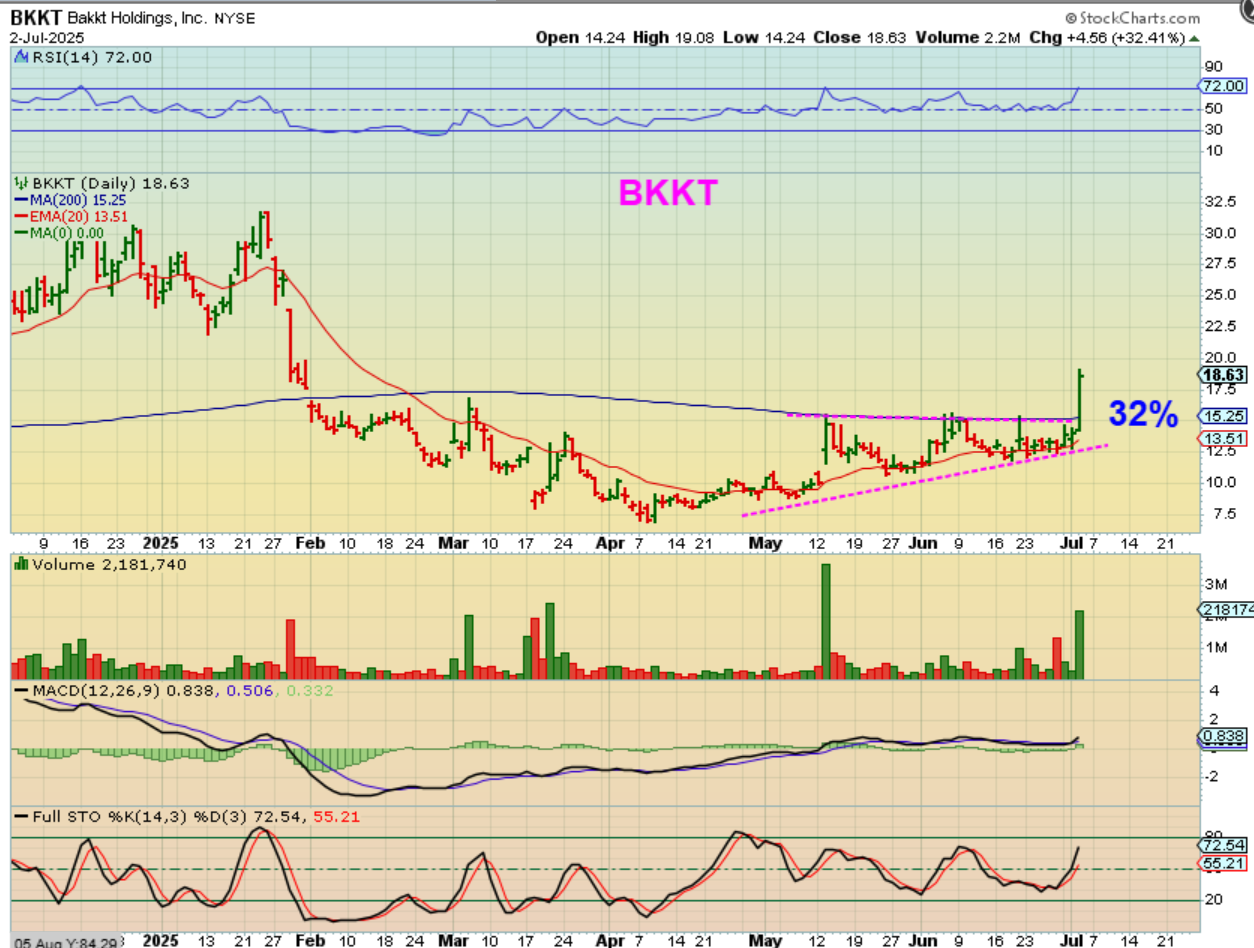This screenshot has width=1254, height=948.
Task: Click the magenta BKKT chart title
Action: (x=668, y=193)
